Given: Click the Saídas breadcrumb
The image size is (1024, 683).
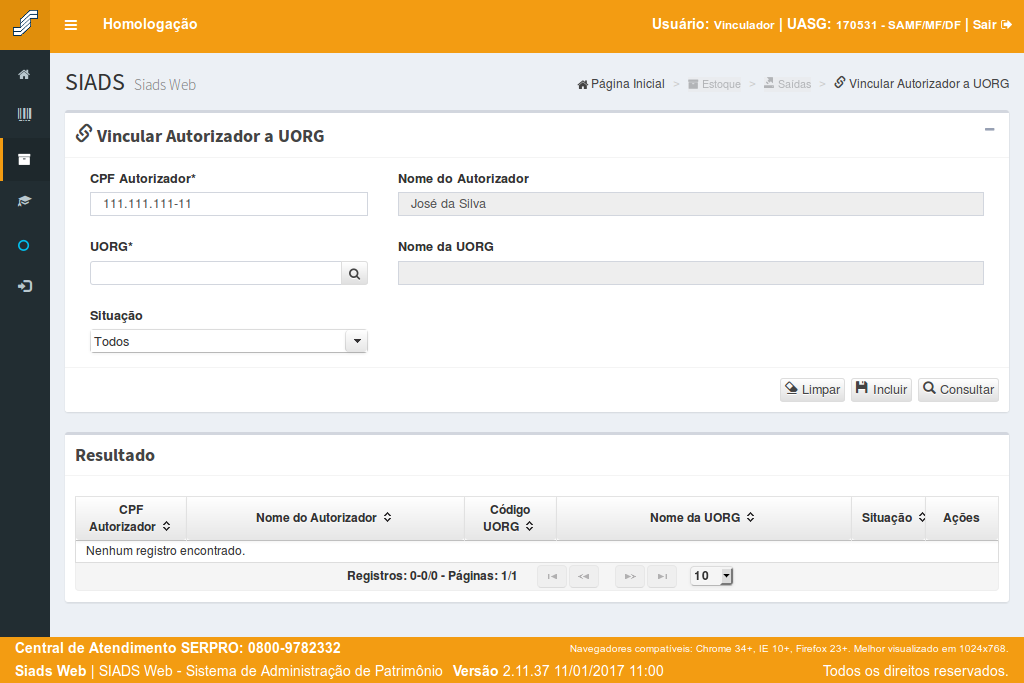Looking at the screenshot, I should [x=788, y=84].
